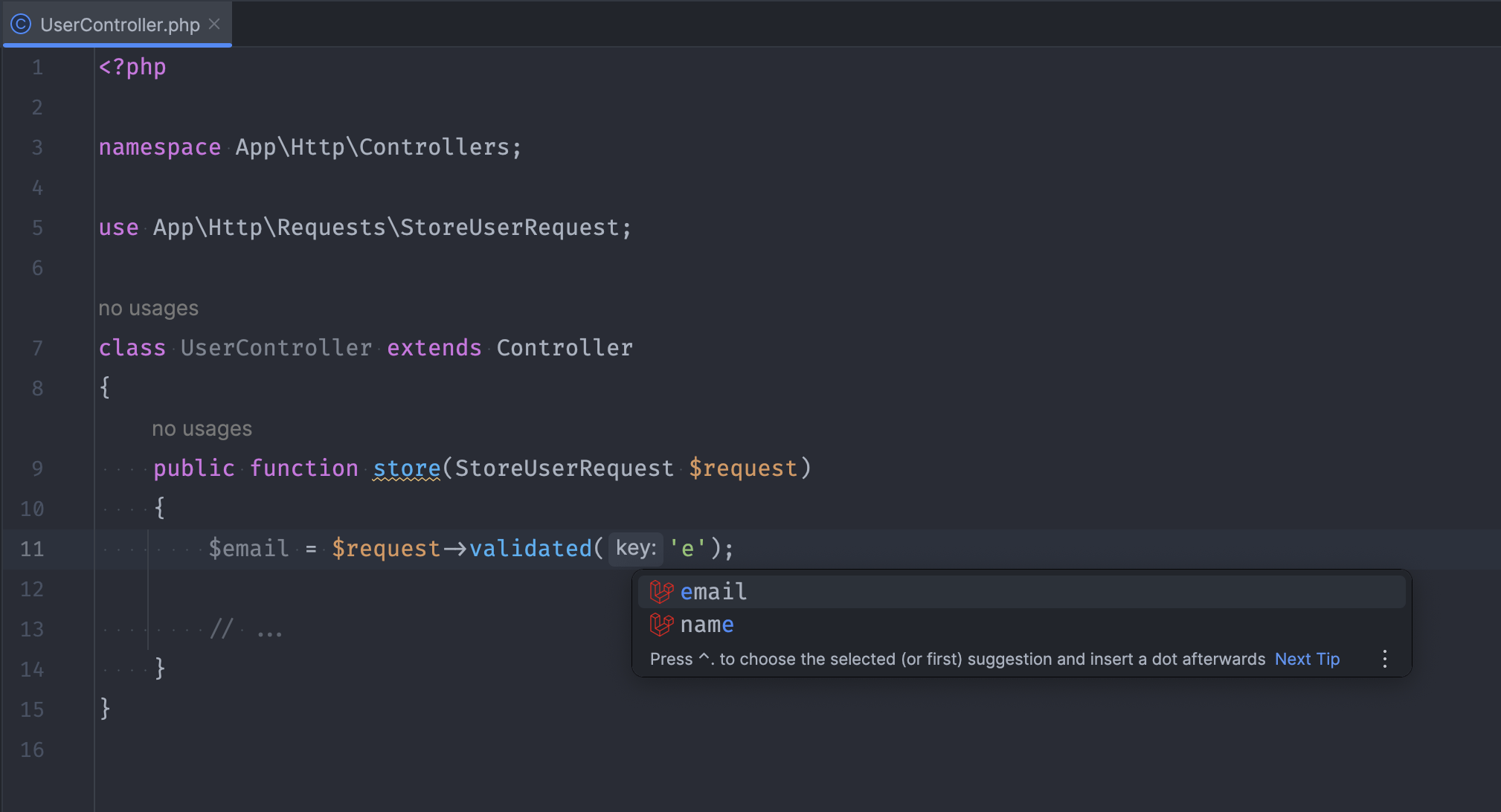
Task: Click the store method name
Action: (x=406, y=468)
